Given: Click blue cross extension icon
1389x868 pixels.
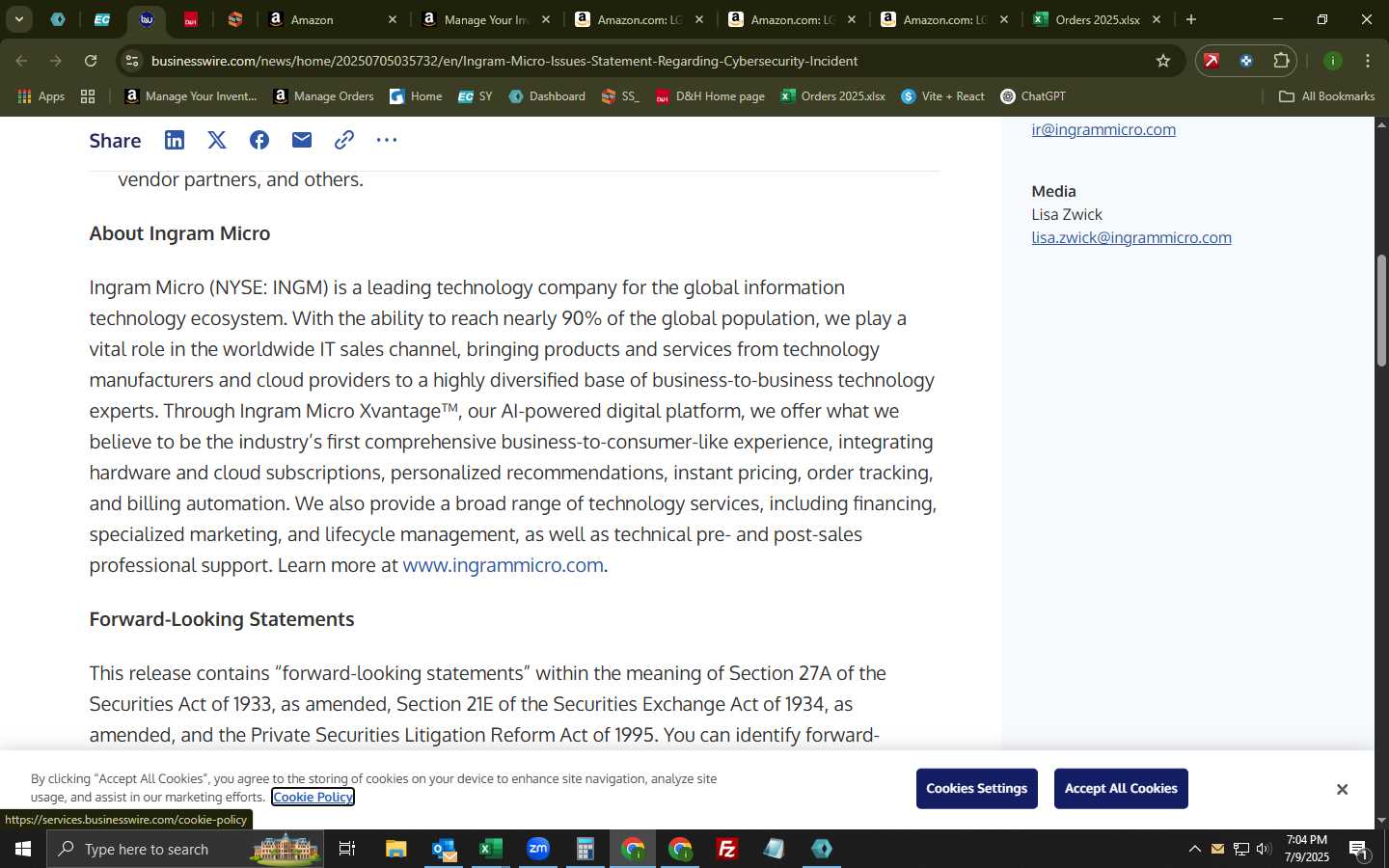Looking at the screenshot, I should [1246, 61].
